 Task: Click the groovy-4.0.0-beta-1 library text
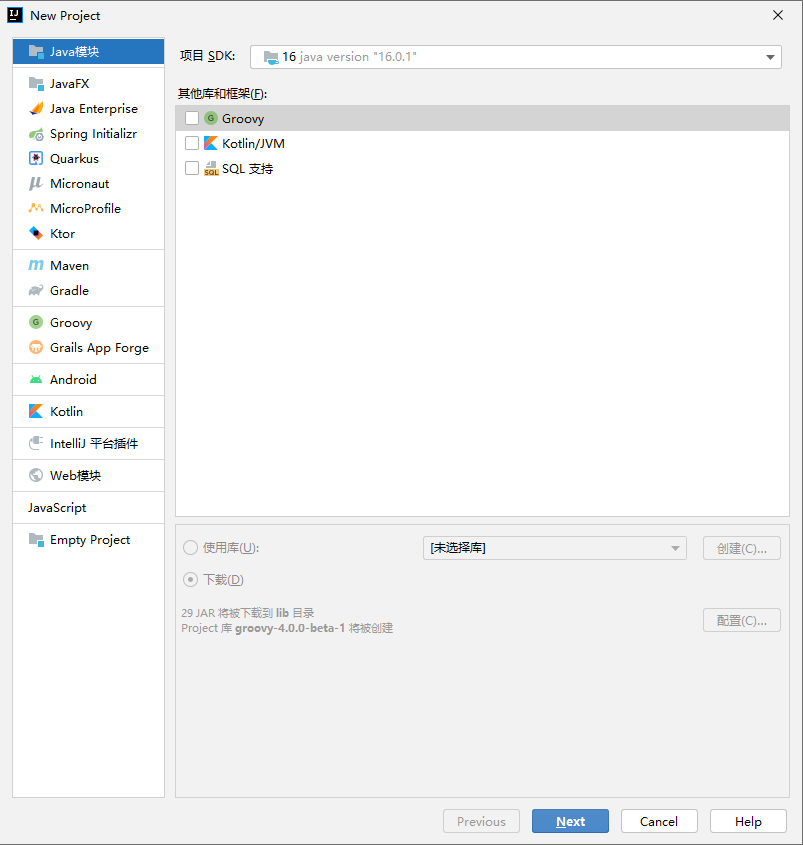coord(290,628)
